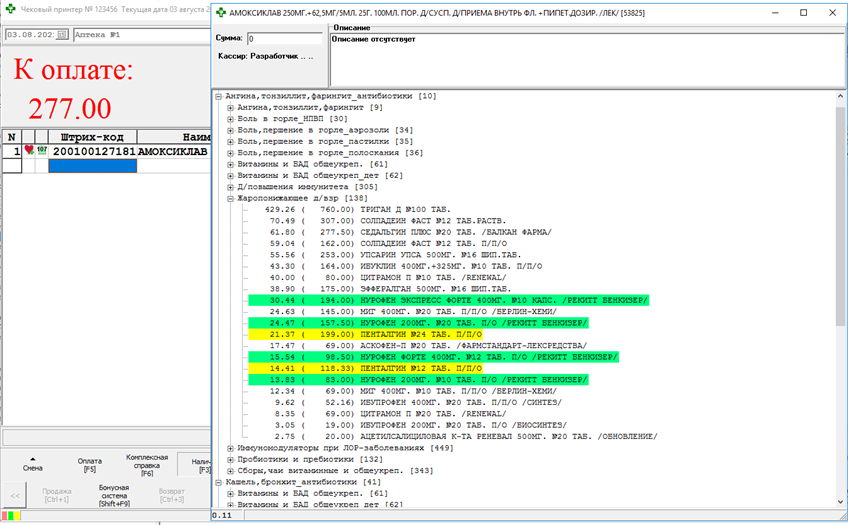Expand Боль,першение в горле_аэрозоли [34]
Image resolution: width=848 pixels, height=525 pixels.
pos(230,130)
